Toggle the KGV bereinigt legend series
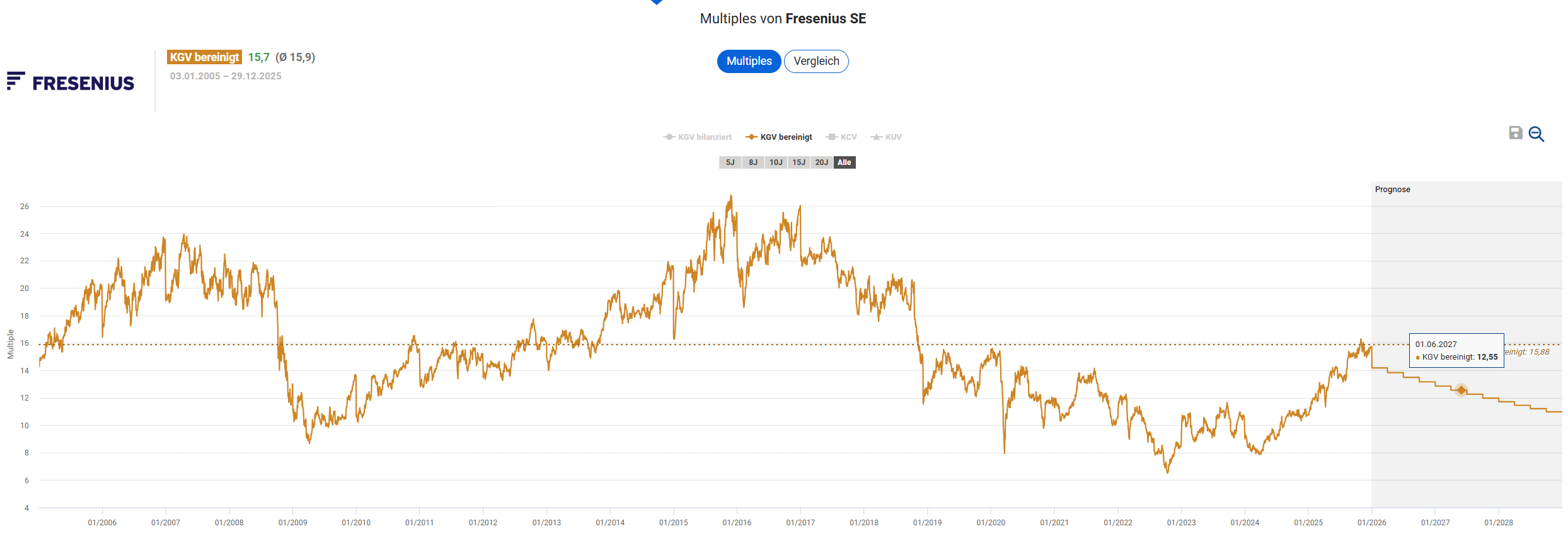This screenshot has height=536, width=1568. pos(779,137)
